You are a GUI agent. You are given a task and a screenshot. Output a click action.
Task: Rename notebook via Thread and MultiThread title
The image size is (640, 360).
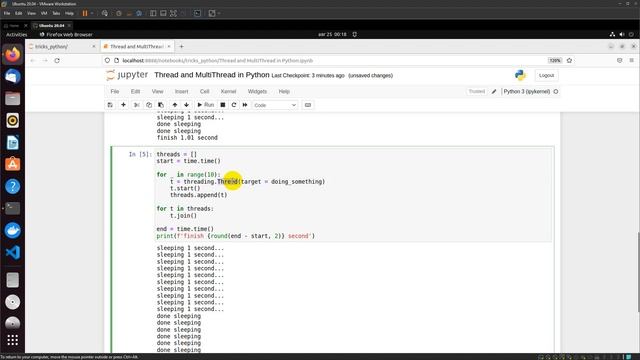212,75
